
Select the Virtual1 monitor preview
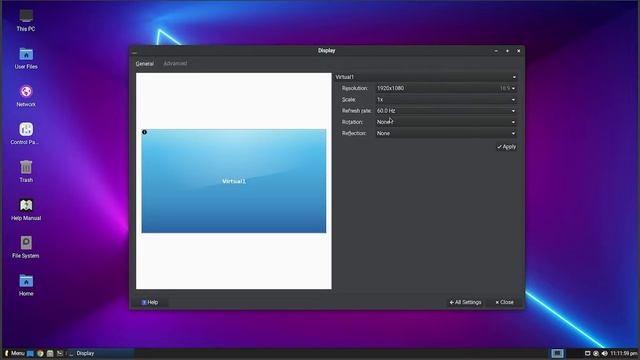click(x=234, y=181)
